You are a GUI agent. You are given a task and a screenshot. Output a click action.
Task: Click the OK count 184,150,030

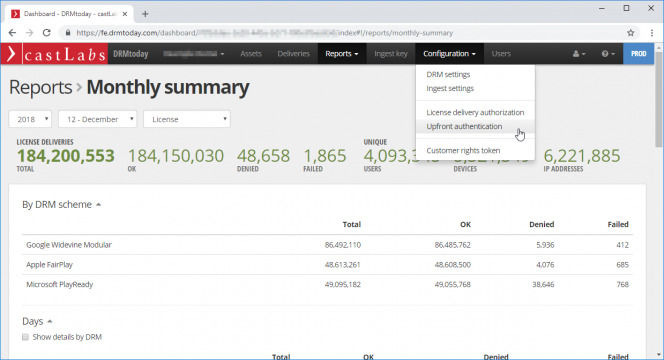pyautogui.click(x=176, y=156)
